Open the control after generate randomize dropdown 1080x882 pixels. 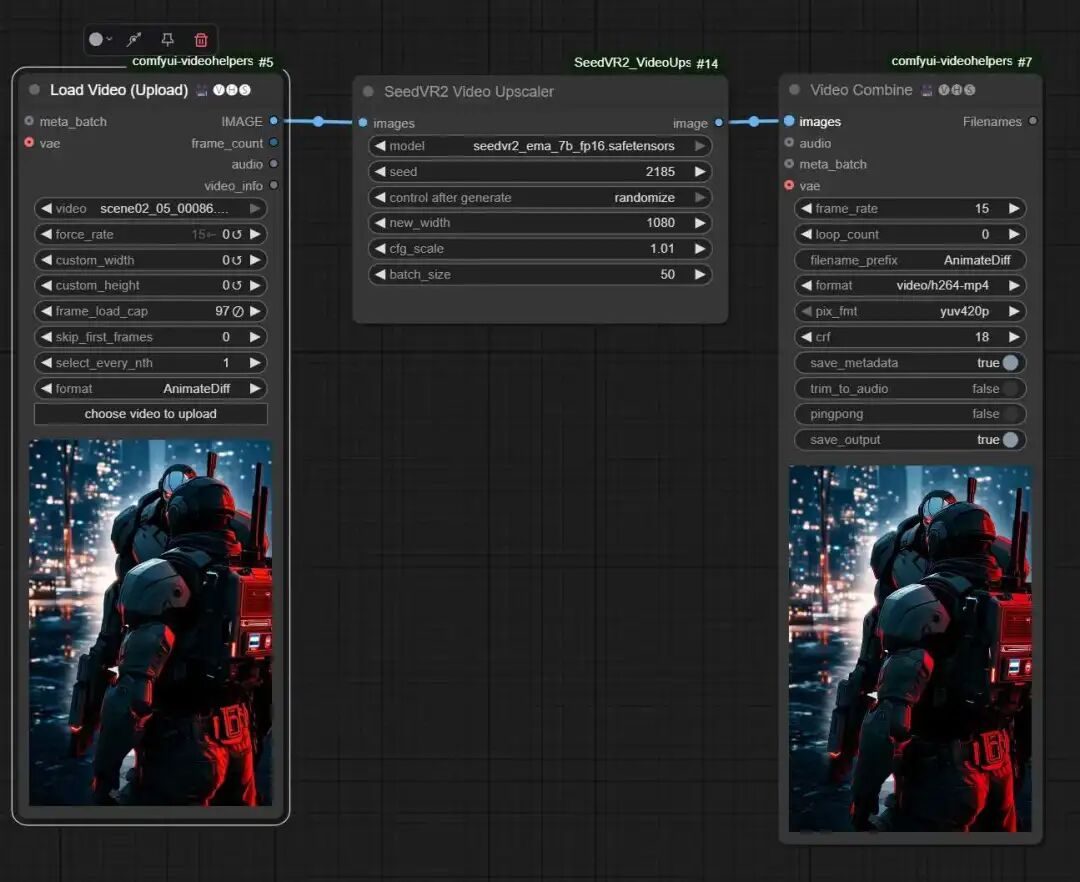[540, 198]
